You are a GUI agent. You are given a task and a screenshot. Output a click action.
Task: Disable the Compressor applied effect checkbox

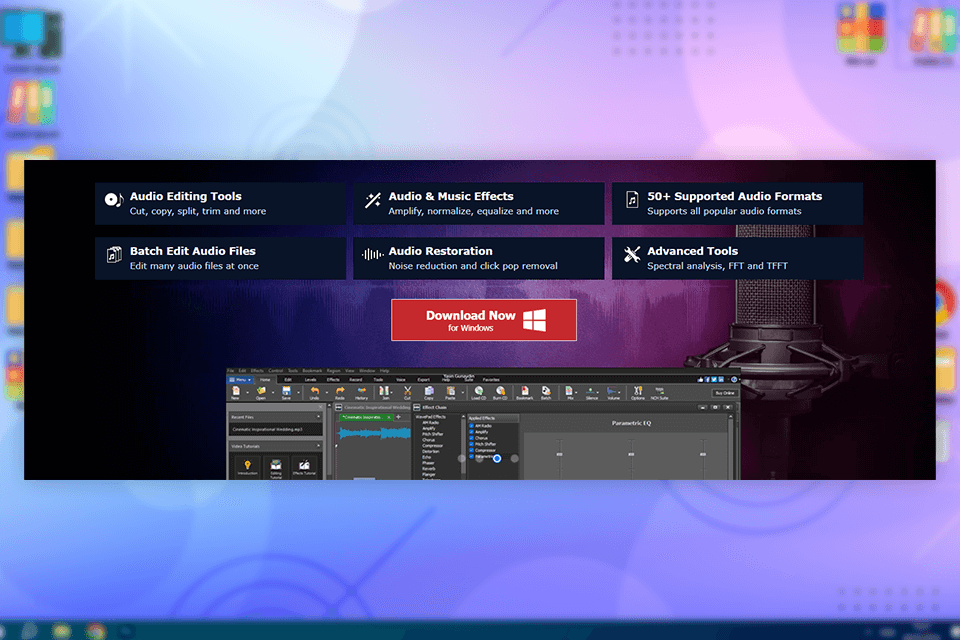pos(472,450)
